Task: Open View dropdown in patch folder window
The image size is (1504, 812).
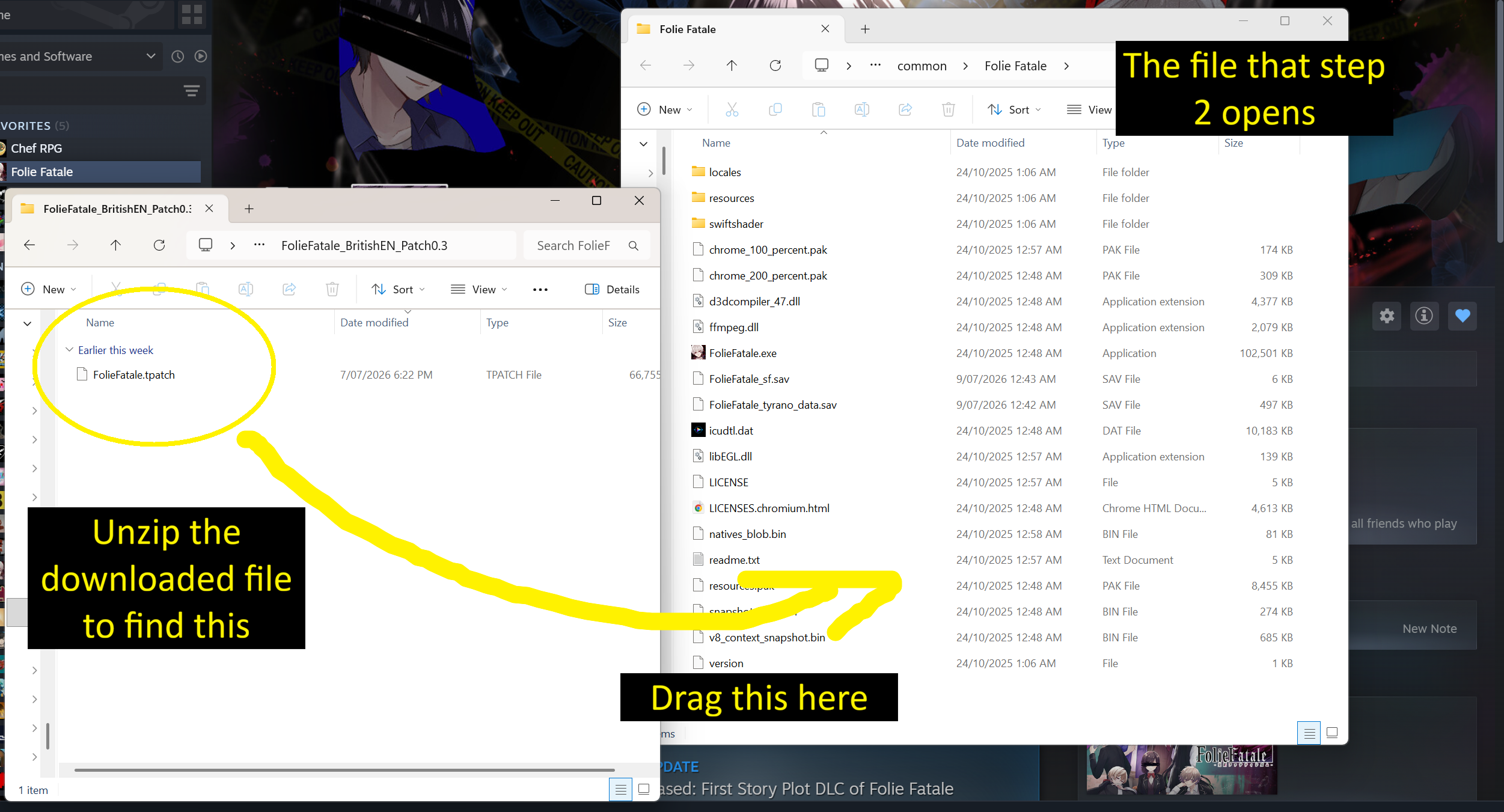Action: [479, 290]
